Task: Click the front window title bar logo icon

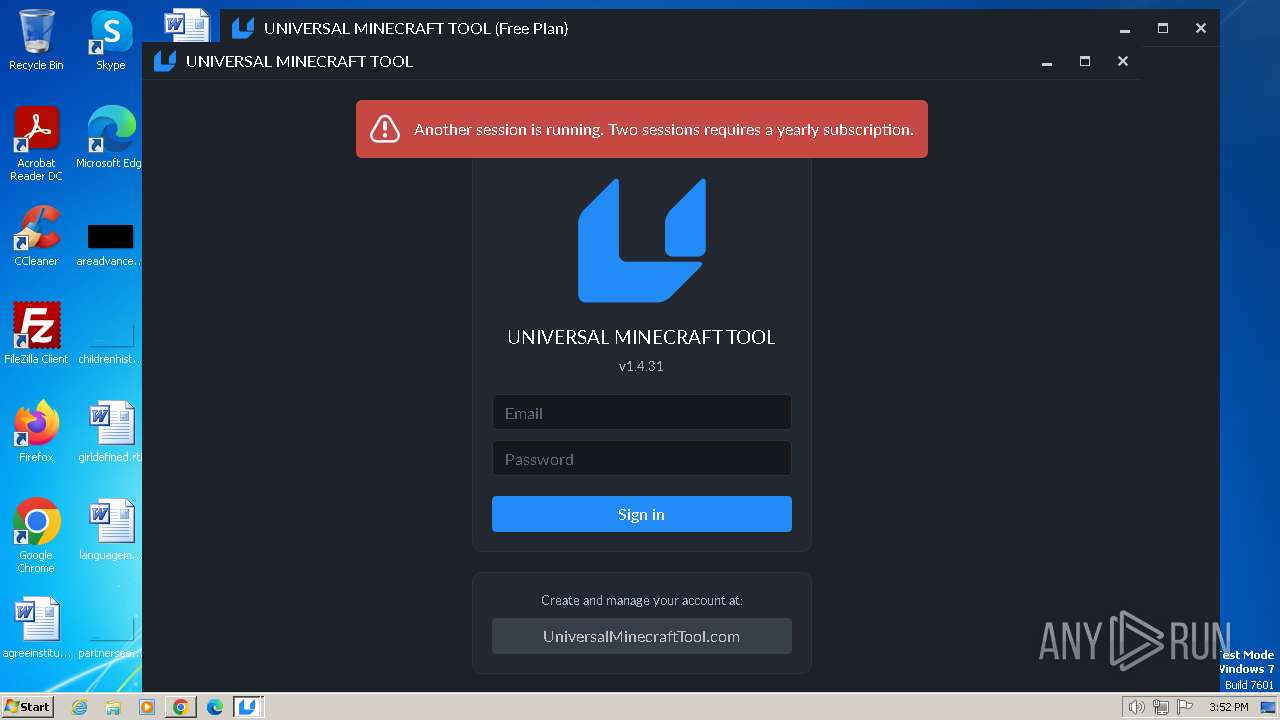Action: (165, 61)
